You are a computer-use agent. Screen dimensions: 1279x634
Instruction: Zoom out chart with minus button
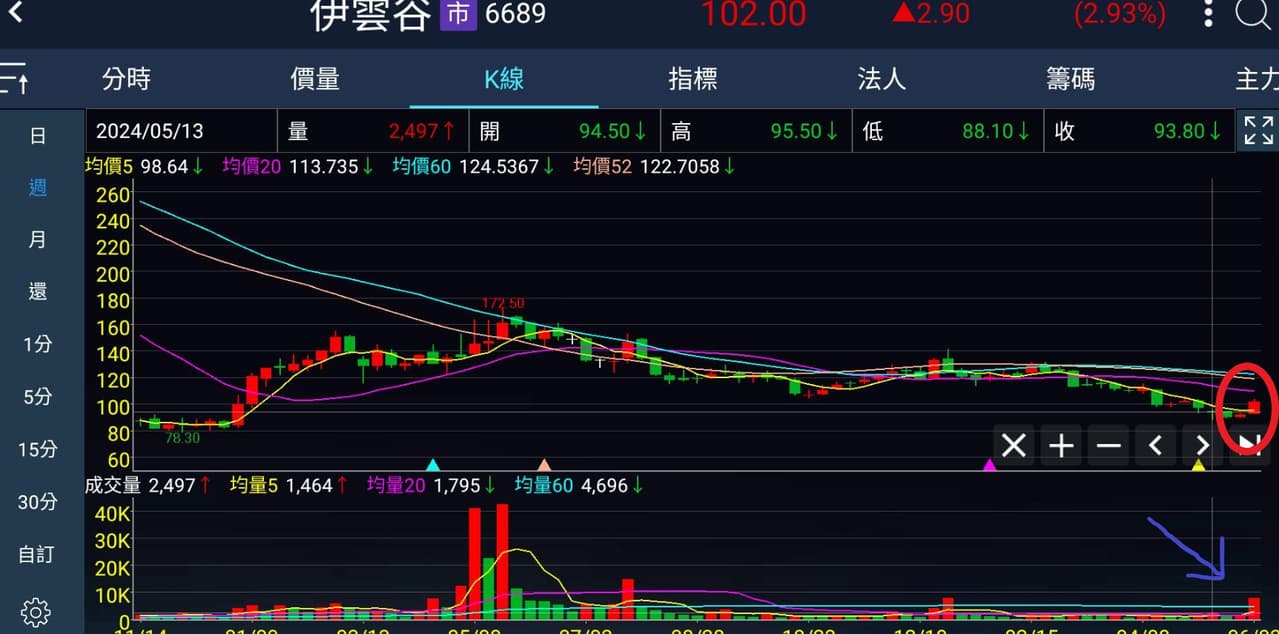click(x=1108, y=445)
